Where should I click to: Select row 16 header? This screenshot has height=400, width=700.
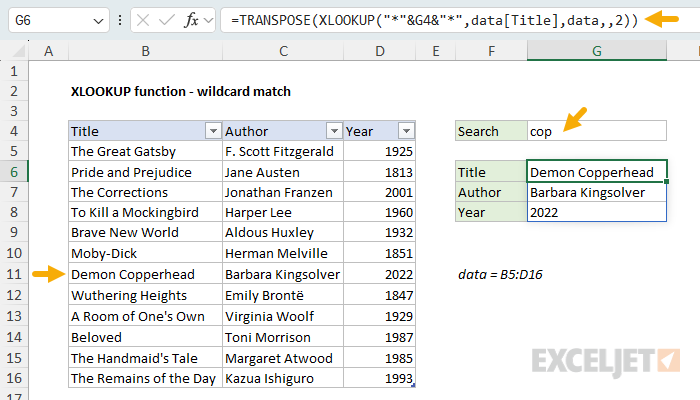(14, 378)
